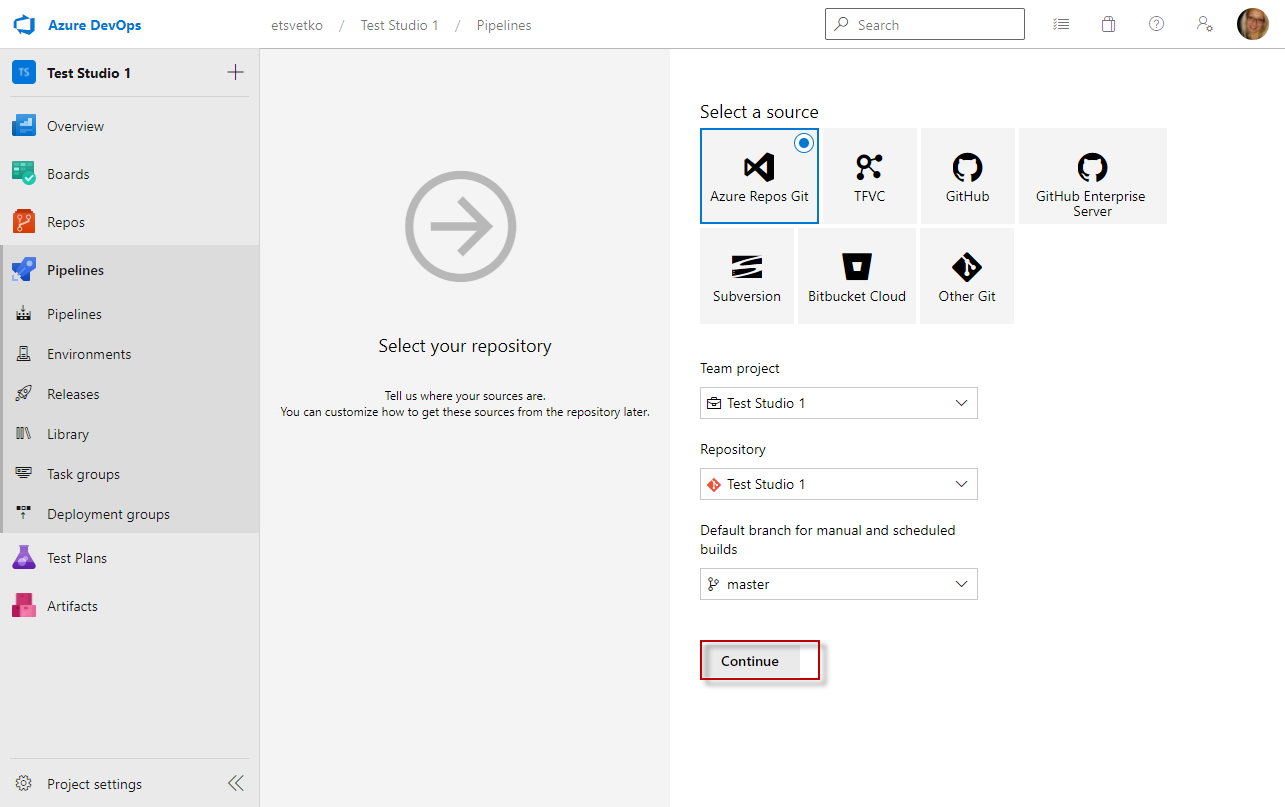Click the Continue button
Image resolution: width=1285 pixels, height=807 pixels.
[x=750, y=661]
